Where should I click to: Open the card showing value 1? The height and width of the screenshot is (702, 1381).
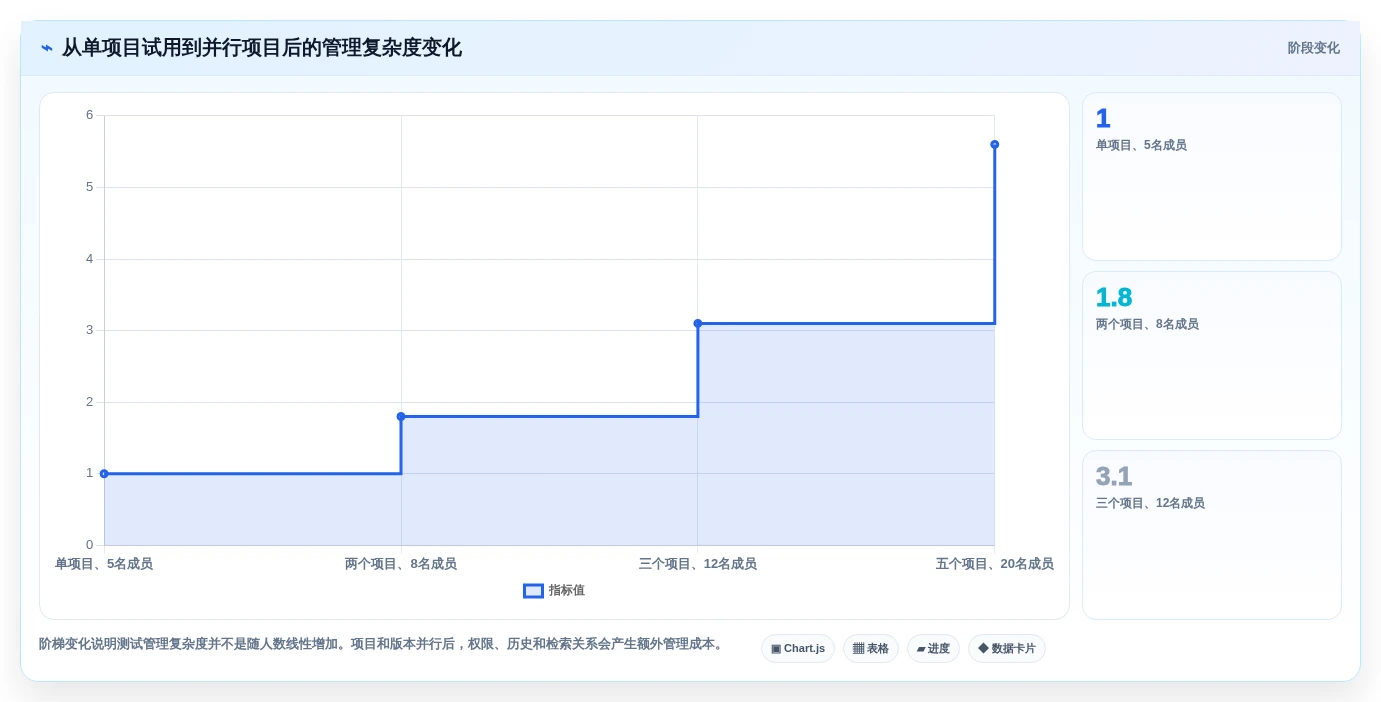coord(1212,177)
